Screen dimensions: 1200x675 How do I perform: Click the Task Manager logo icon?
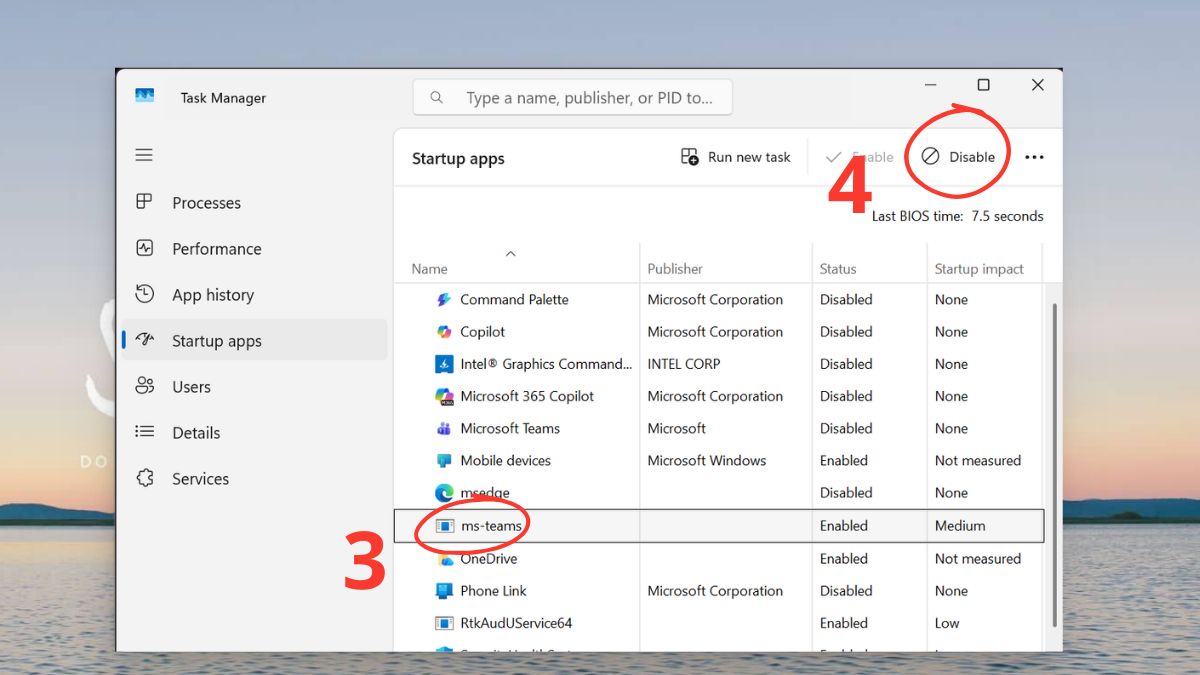(145, 97)
